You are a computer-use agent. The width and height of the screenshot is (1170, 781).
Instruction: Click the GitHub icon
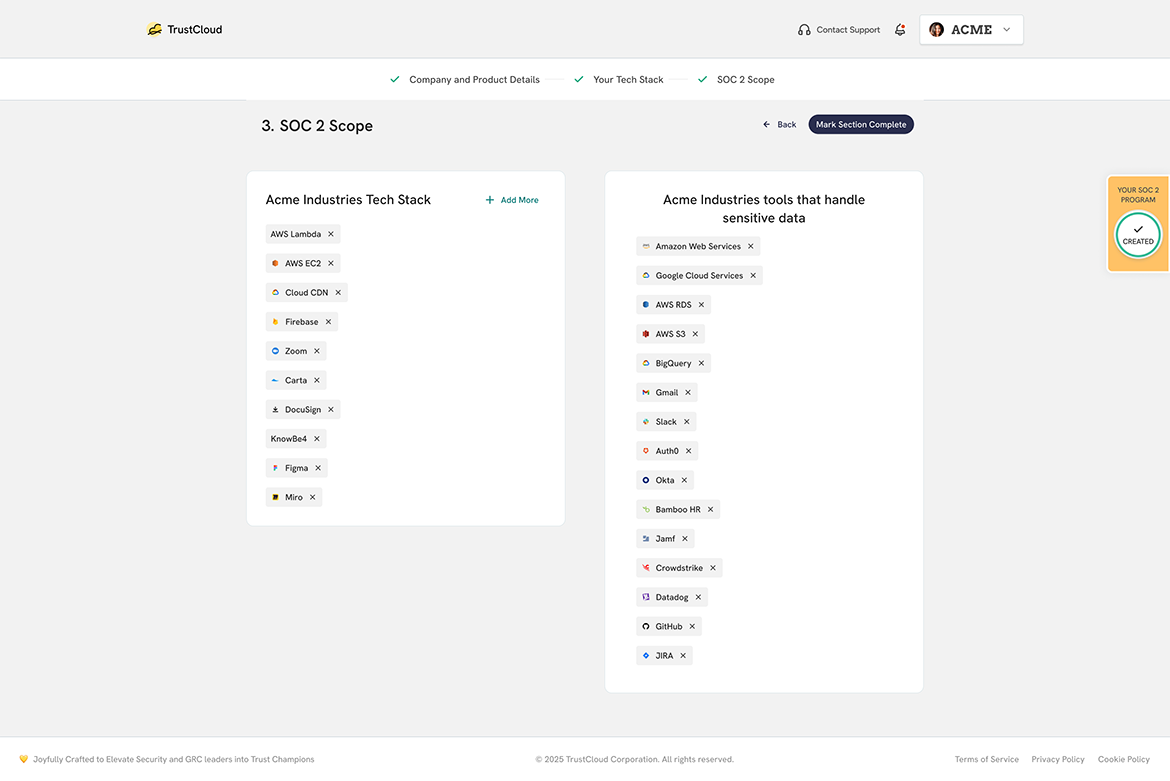pyautogui.click(x=646, y=627)
